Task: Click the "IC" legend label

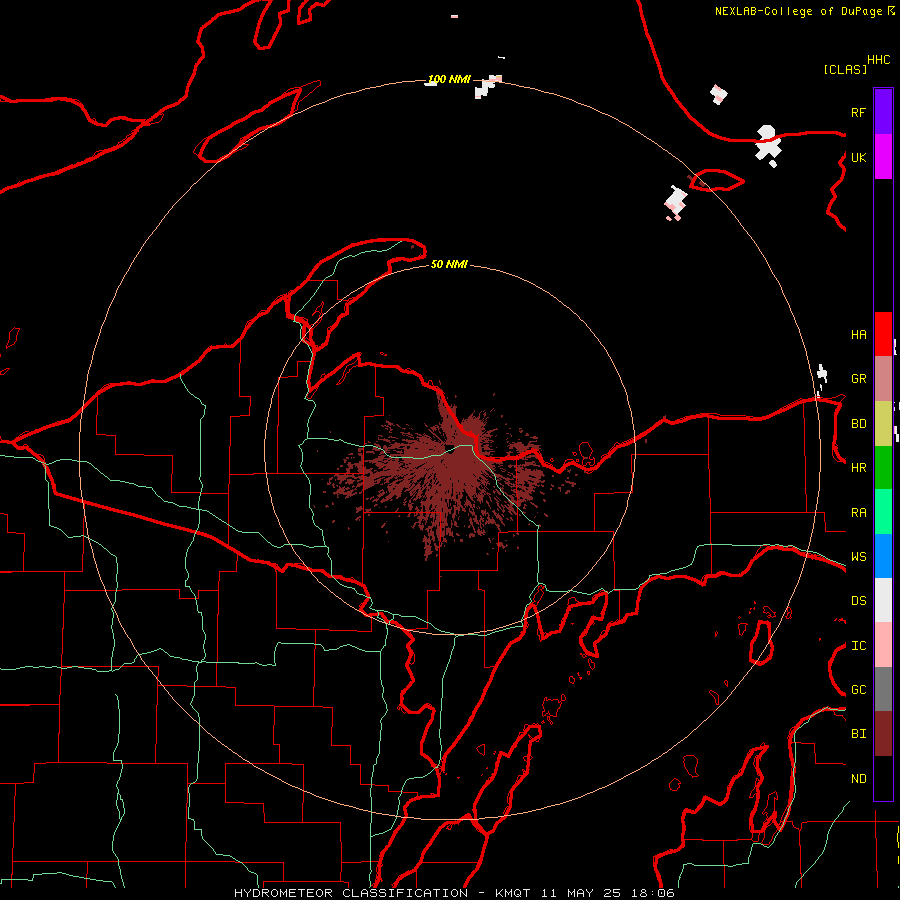Action: coord(859,646)
